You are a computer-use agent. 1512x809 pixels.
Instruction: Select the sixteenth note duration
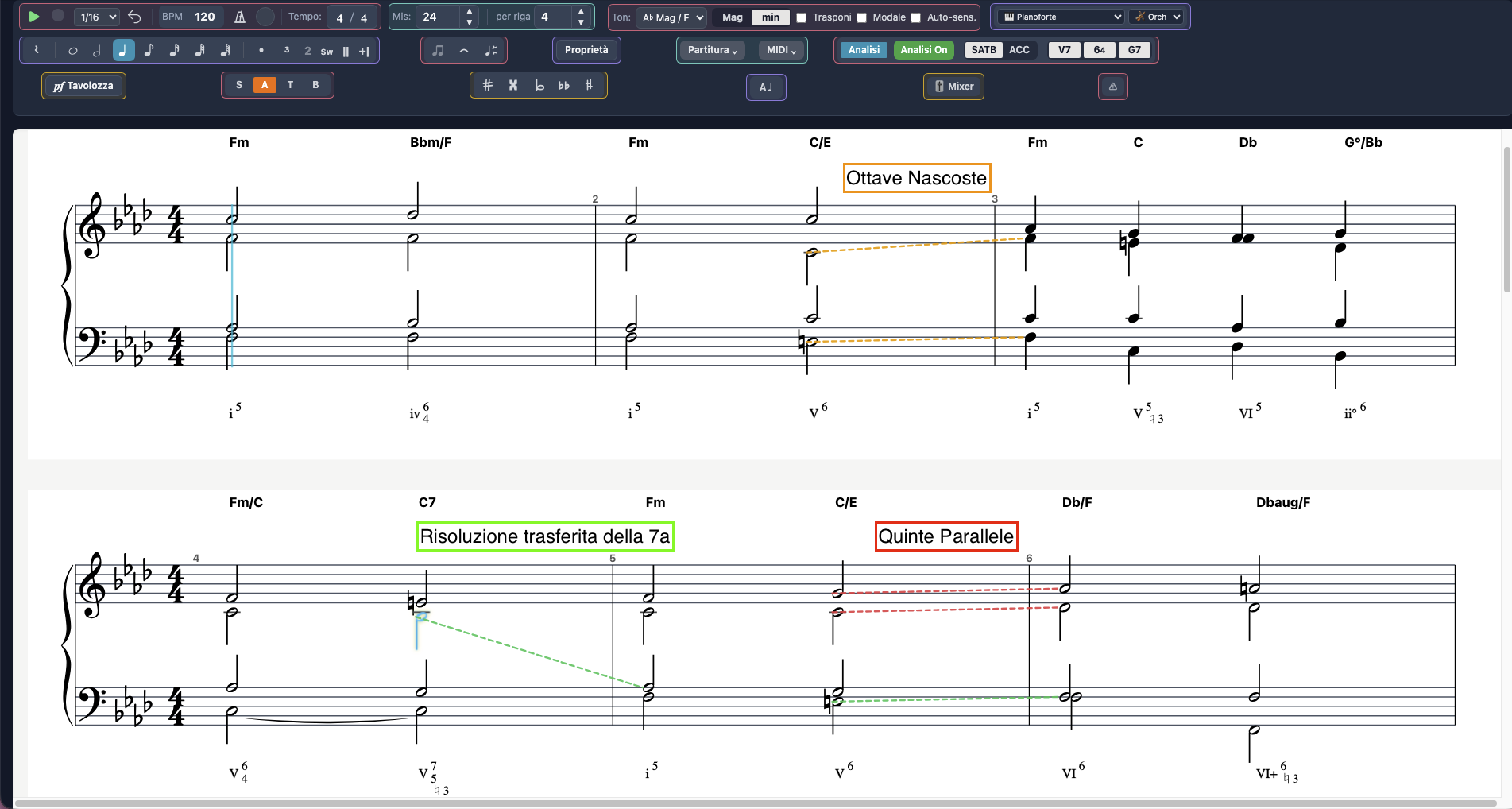pyautogui.click(x=174, y=50)
